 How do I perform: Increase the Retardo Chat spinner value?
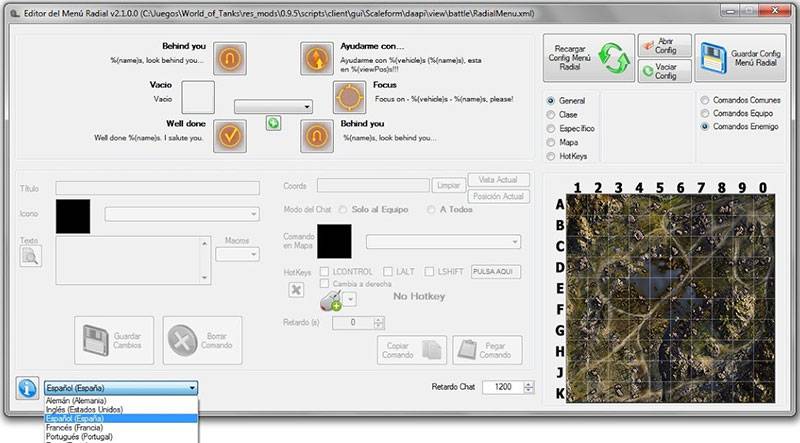point(528,383)
